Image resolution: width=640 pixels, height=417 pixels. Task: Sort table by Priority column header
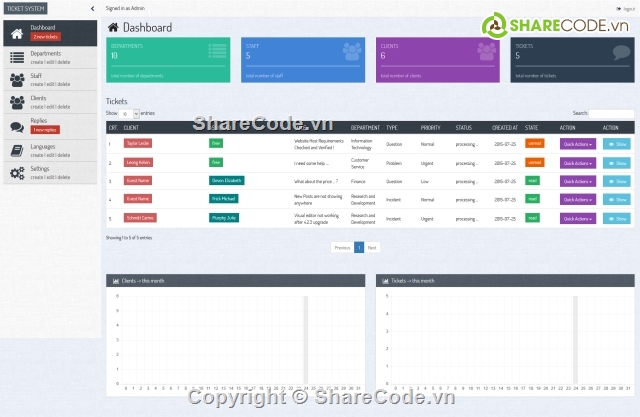click(x=431, y=128)
